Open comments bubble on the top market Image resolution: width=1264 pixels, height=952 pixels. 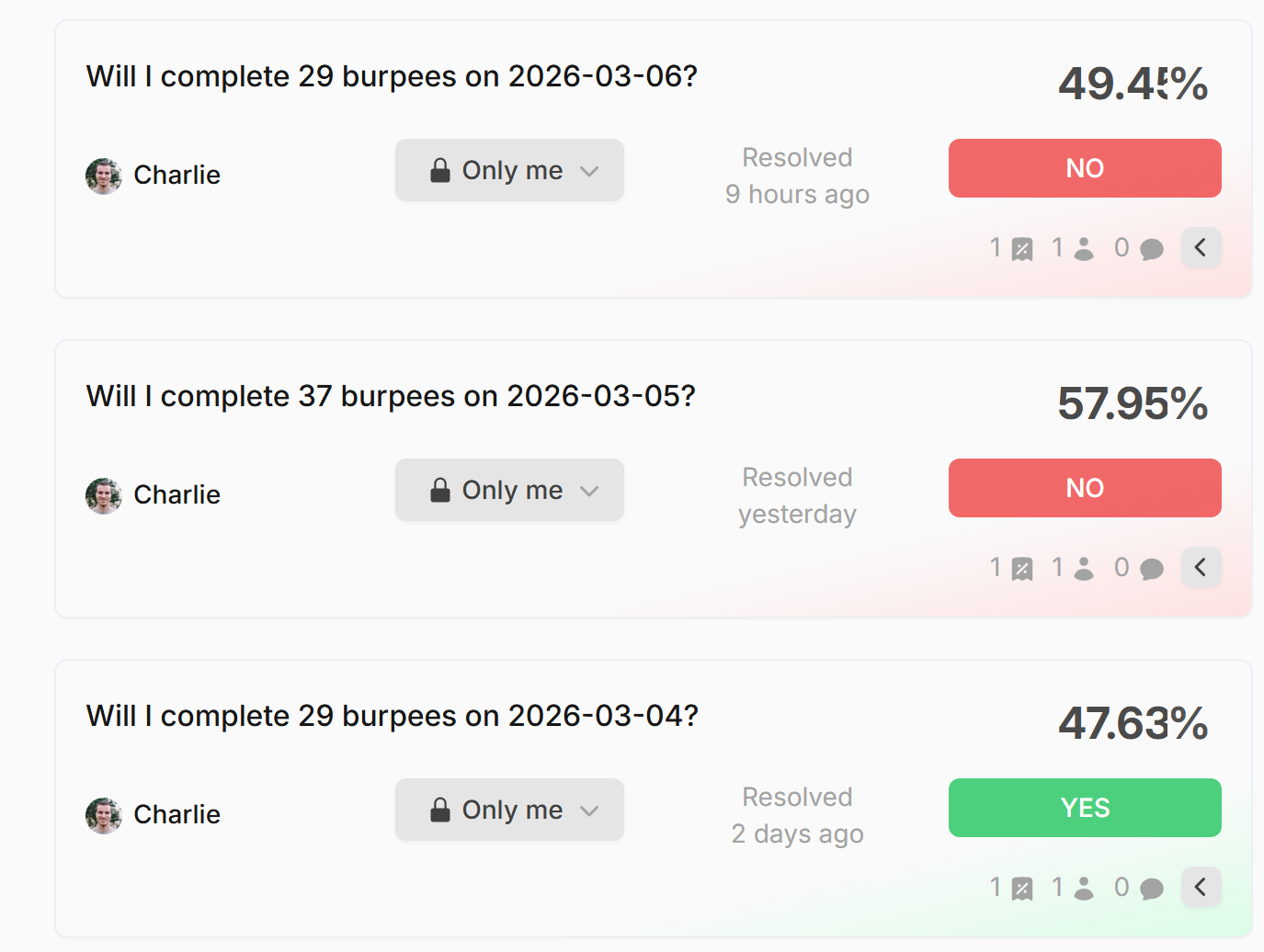coord(1152,247)
